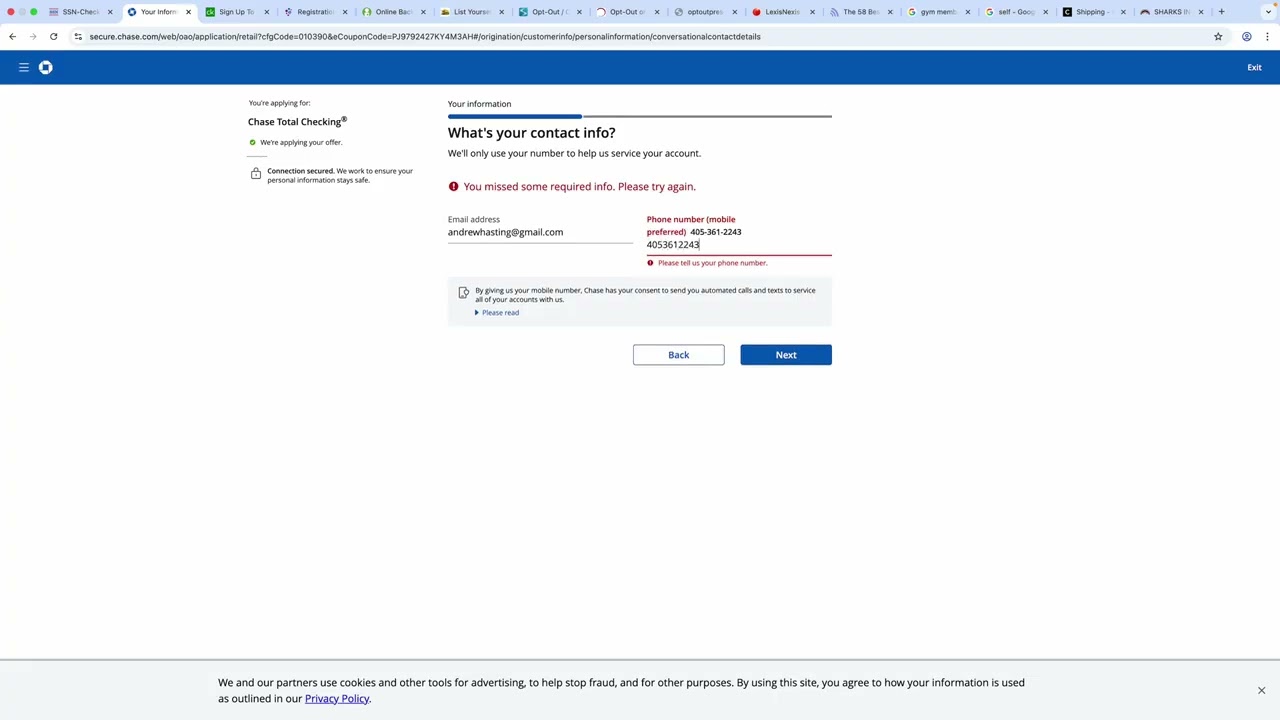Click 'What's your contact info?' heading
1280x720 pixels.
[531, 133]
